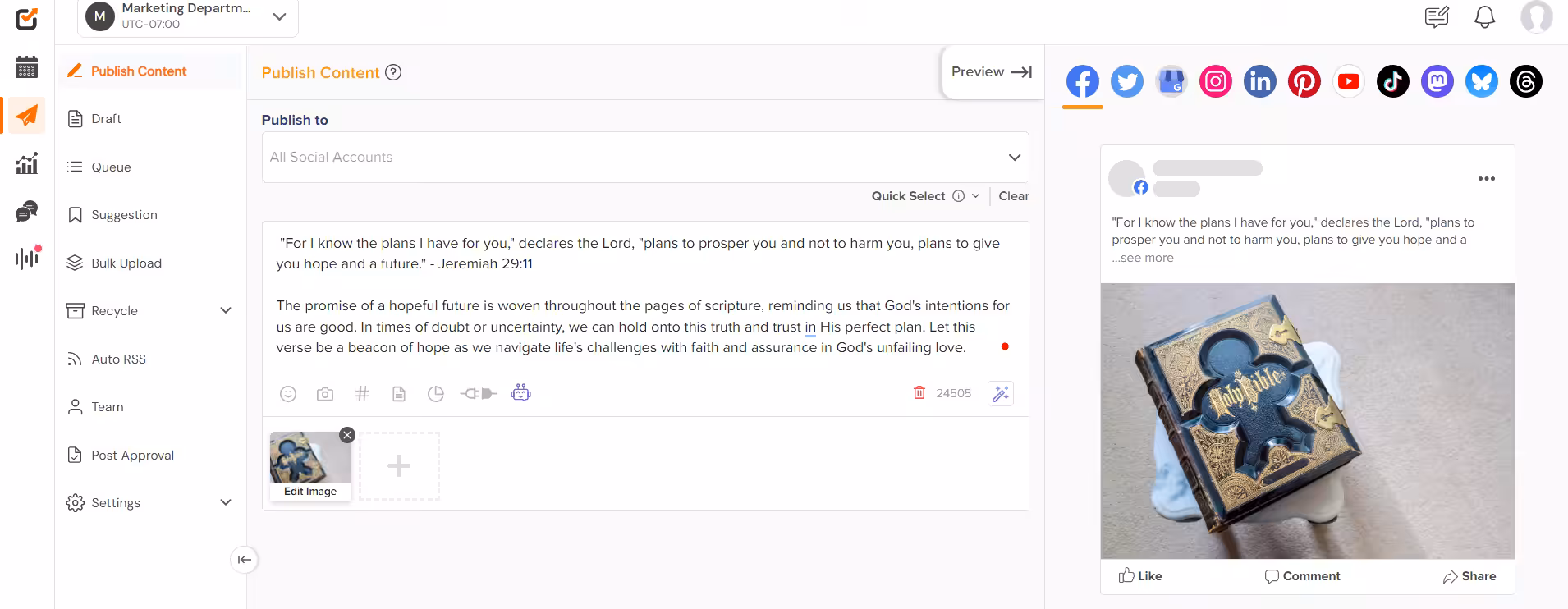Image resolution: width=1568 pixels, height=609 pixels.
Task: Switch preview to Instagram
Action: point(1216,81)
